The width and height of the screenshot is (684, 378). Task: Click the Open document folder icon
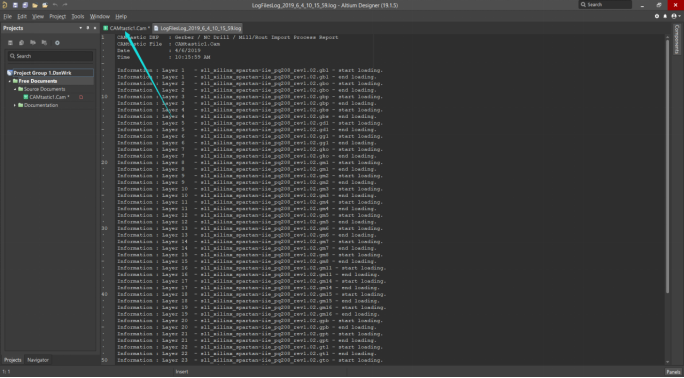click(35, 5)
